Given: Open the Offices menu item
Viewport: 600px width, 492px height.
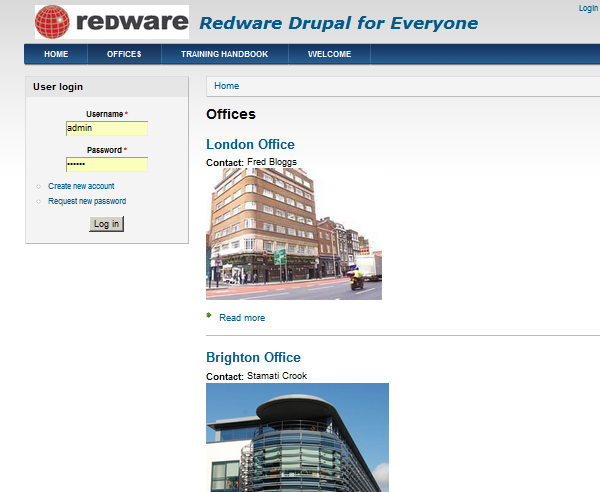Looking at the screenshot, I should pyautogui.click(x=124, y=54).
